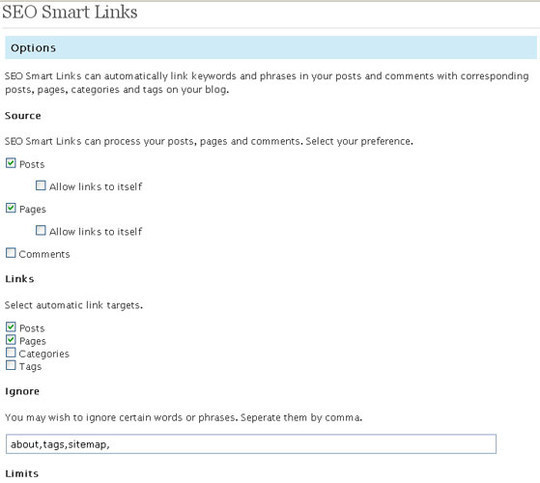Enable Allow links to itself under Source Pages
This screenshot has width=540, height=483.
(x=41, y=230)
